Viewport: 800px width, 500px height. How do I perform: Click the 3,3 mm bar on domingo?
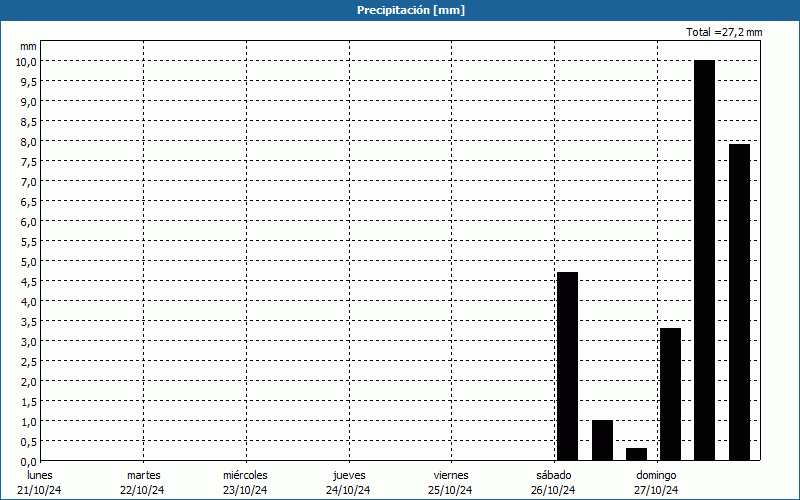(x=670, y=394)
